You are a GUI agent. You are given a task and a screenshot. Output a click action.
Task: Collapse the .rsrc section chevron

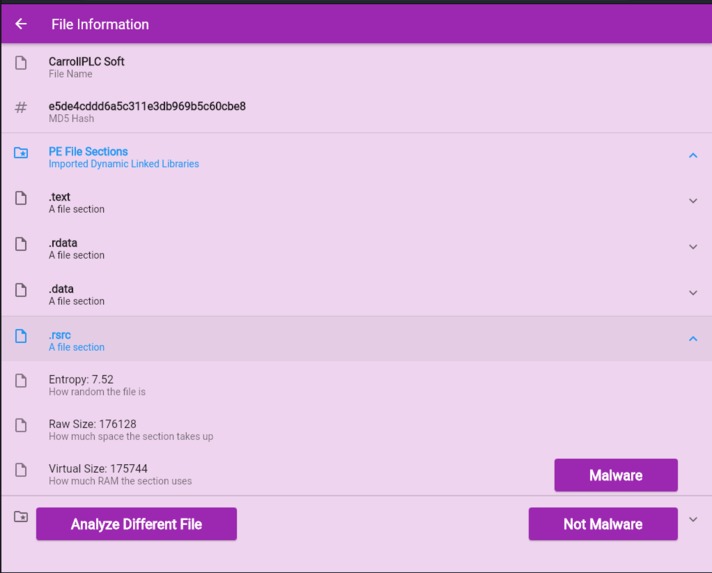[693, 339]
